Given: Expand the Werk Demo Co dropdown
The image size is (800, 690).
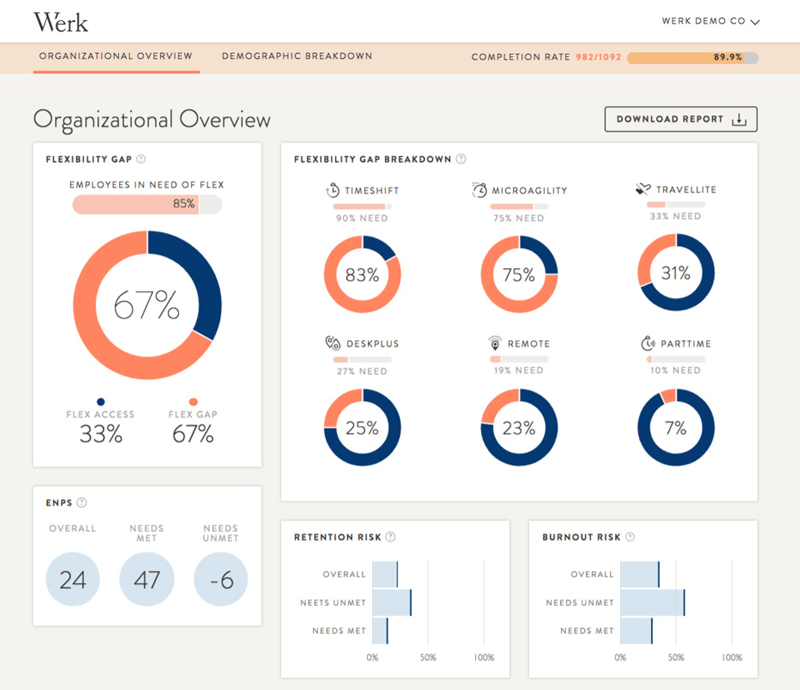Looking at the screenshot, I should coord(711,21).
